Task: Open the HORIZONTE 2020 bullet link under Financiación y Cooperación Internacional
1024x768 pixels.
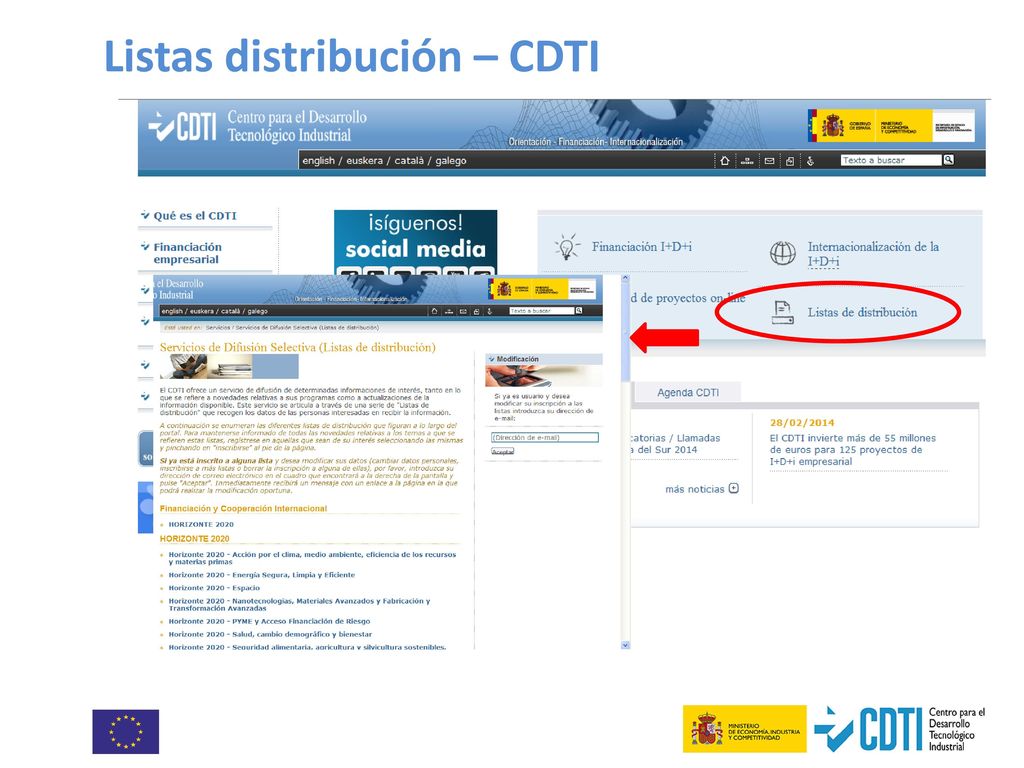Action: pos(201,524)
